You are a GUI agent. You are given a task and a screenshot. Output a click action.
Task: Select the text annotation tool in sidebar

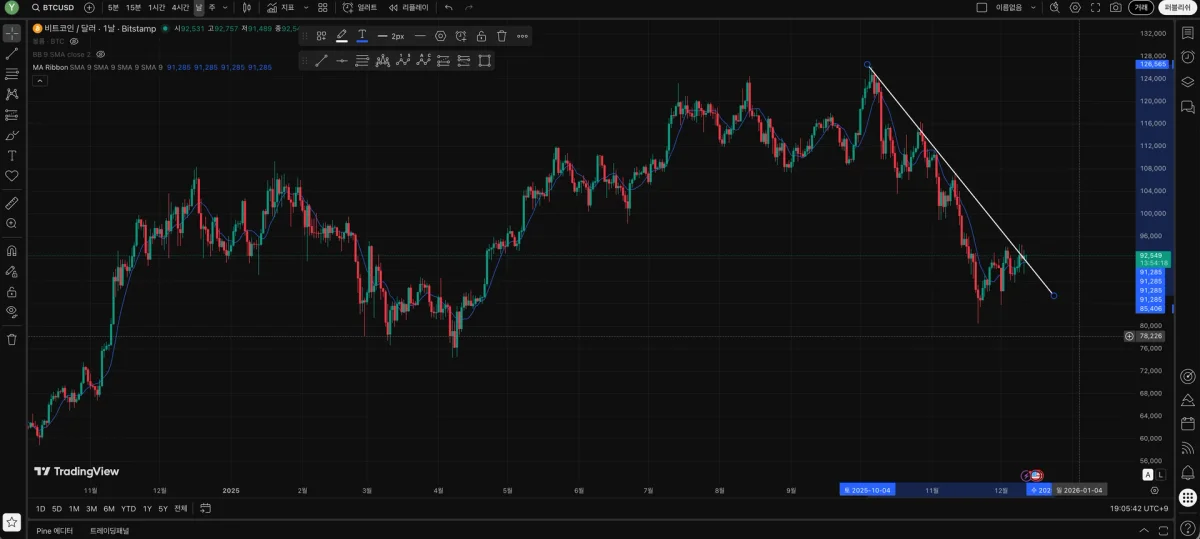click(12, 156)
